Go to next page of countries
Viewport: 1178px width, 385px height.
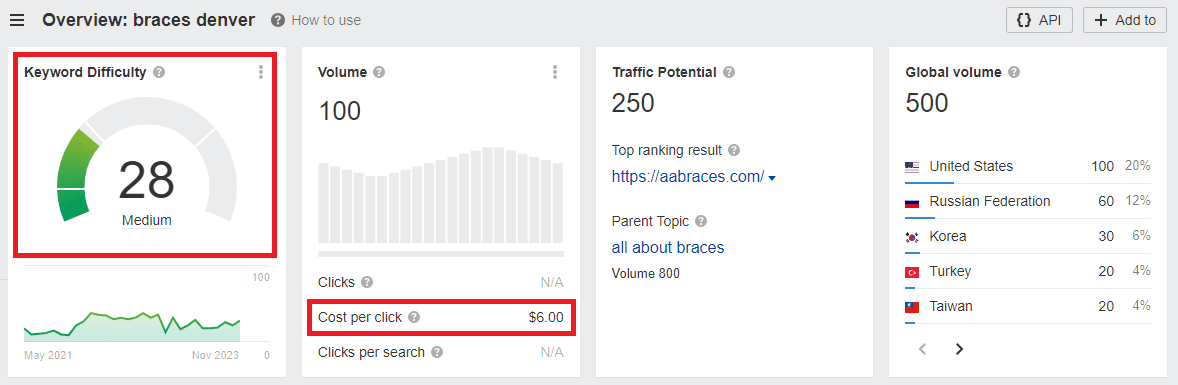[959, 349]
